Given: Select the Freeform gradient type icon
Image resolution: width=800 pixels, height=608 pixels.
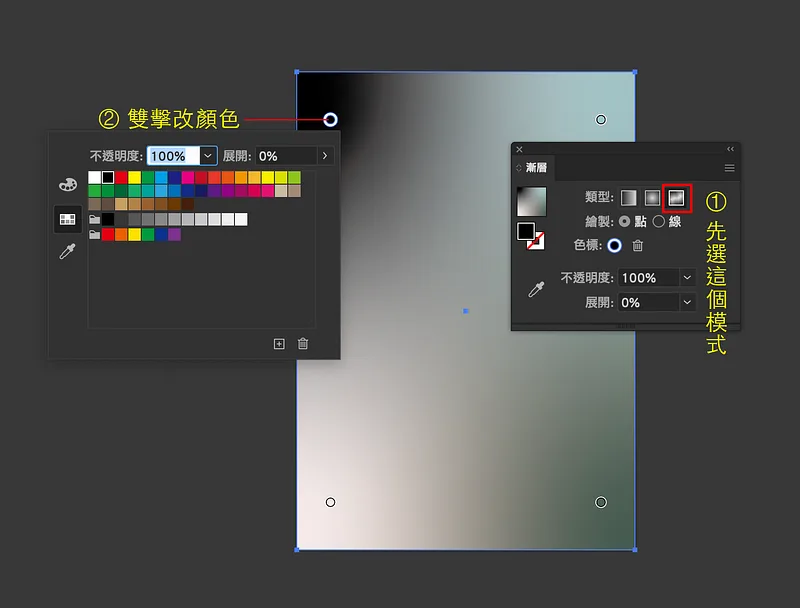Looking at the screenshot, I should [677, 198].
